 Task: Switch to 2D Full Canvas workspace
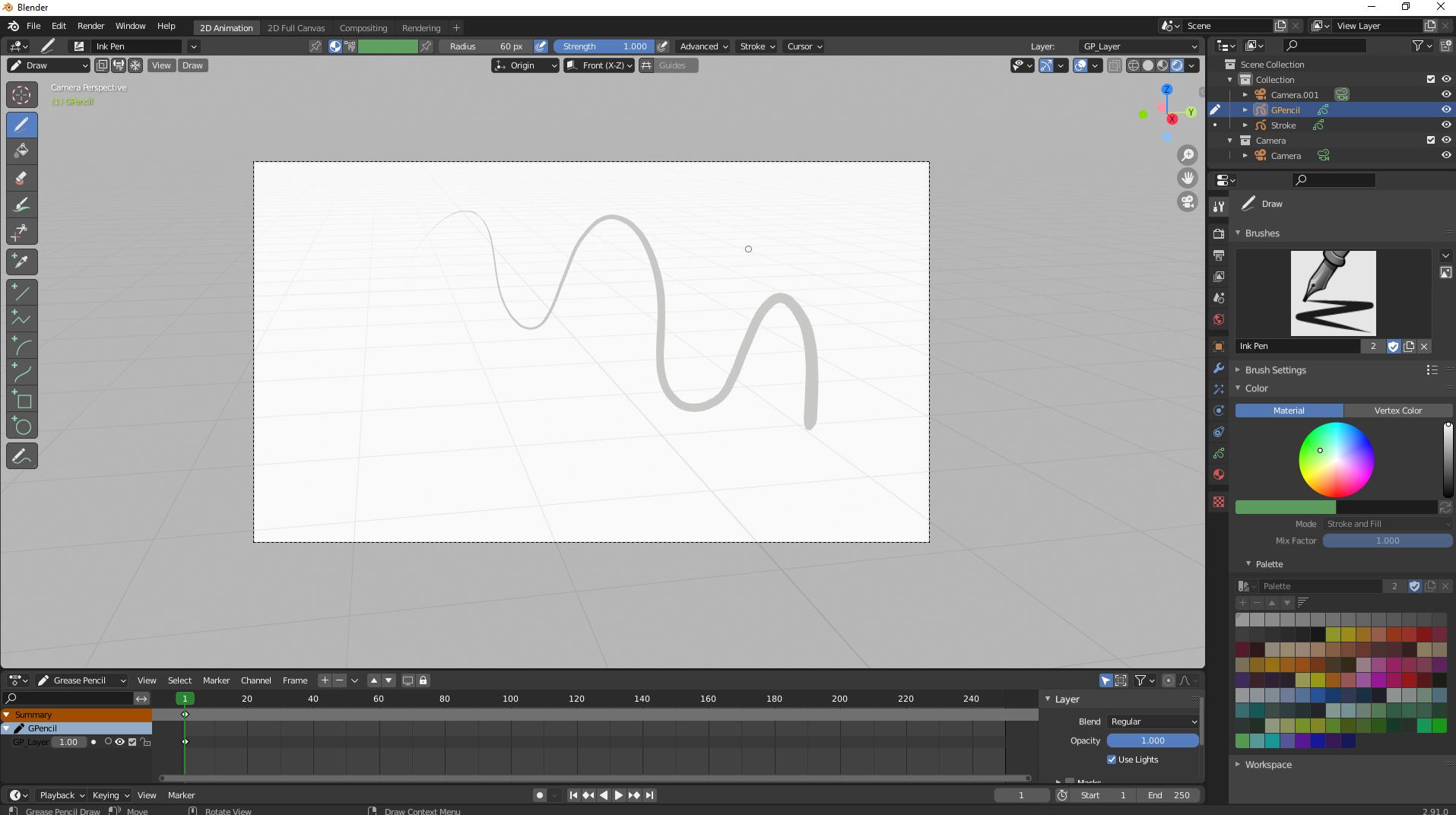pyautogui.click(x=296, y=28)
